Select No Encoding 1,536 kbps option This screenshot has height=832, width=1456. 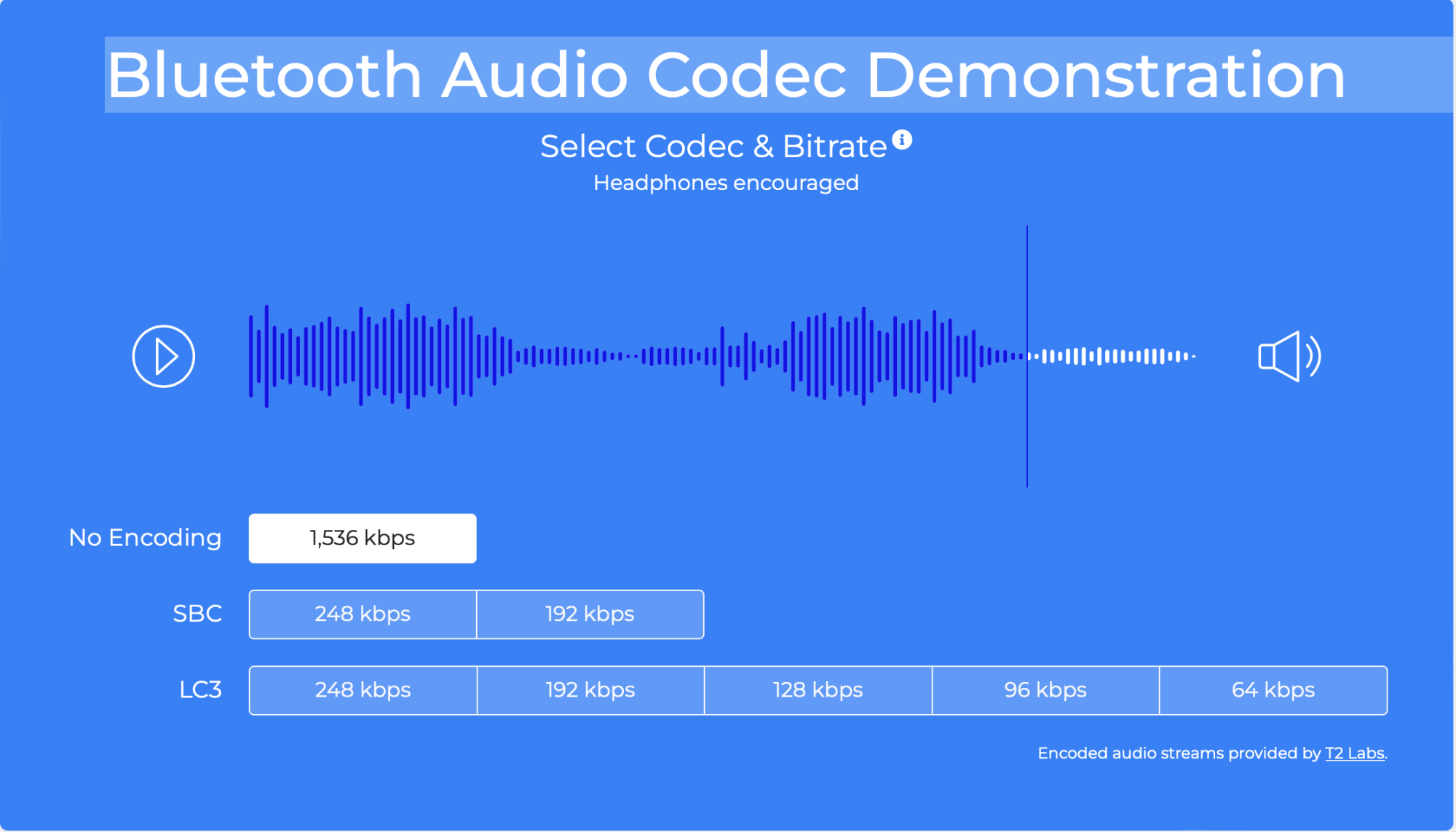pos(363,539)
